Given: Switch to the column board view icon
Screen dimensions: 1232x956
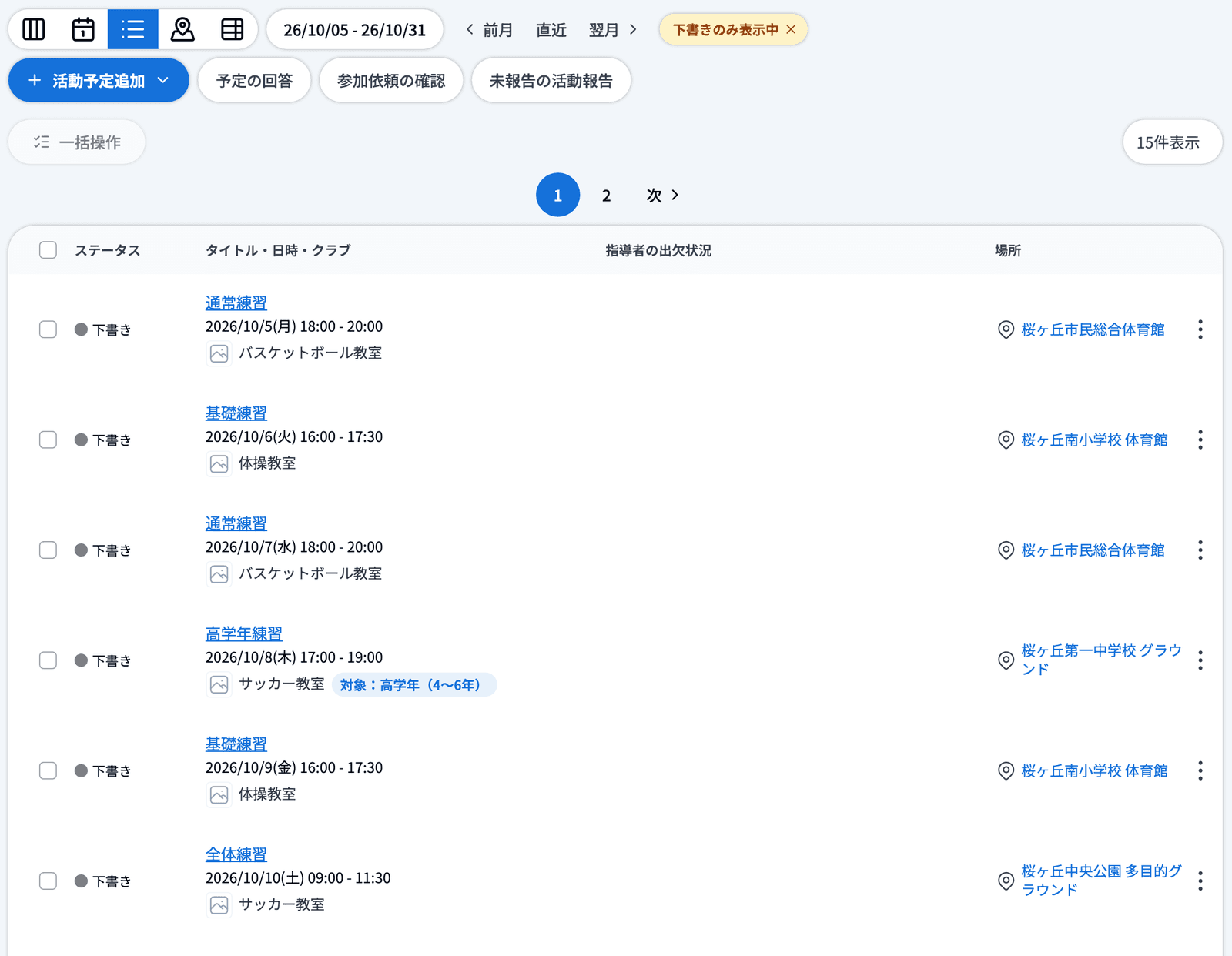Looking at the screenshot, I should [34, 29].
